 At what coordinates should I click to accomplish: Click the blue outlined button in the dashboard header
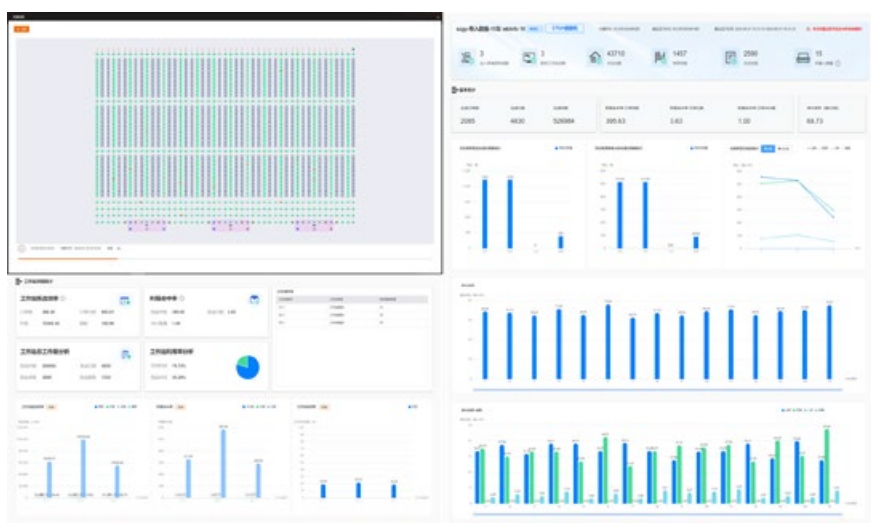coord(565,29)
